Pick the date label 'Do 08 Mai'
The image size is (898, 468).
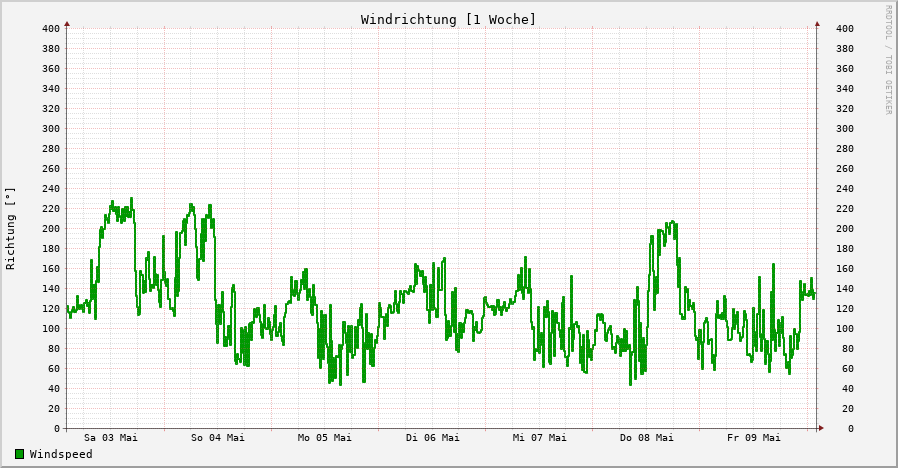[x=647, y=438]
